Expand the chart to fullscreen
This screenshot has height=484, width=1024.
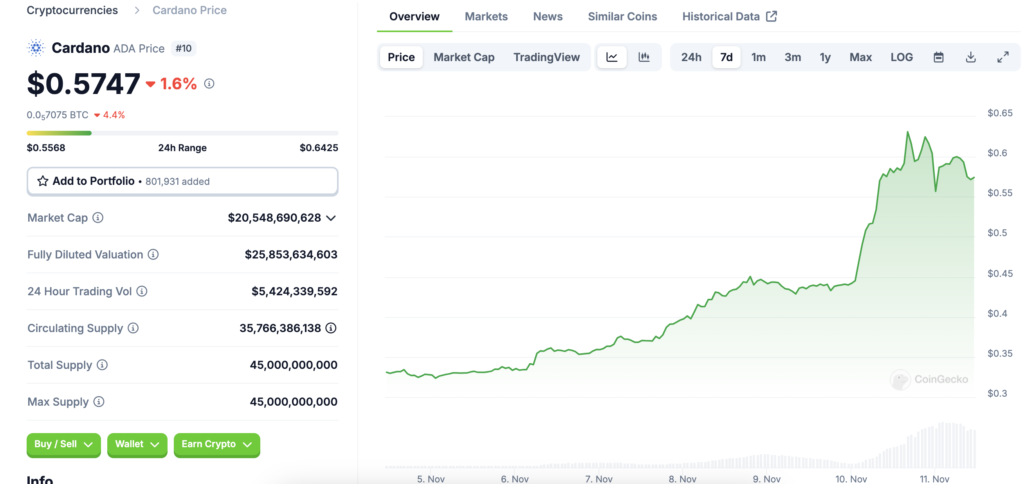1002,57
